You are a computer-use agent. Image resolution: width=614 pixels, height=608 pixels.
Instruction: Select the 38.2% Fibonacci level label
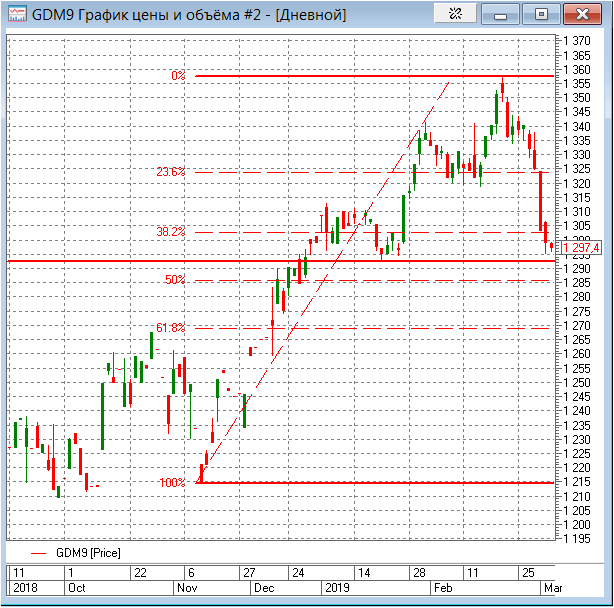click(171, 232)
